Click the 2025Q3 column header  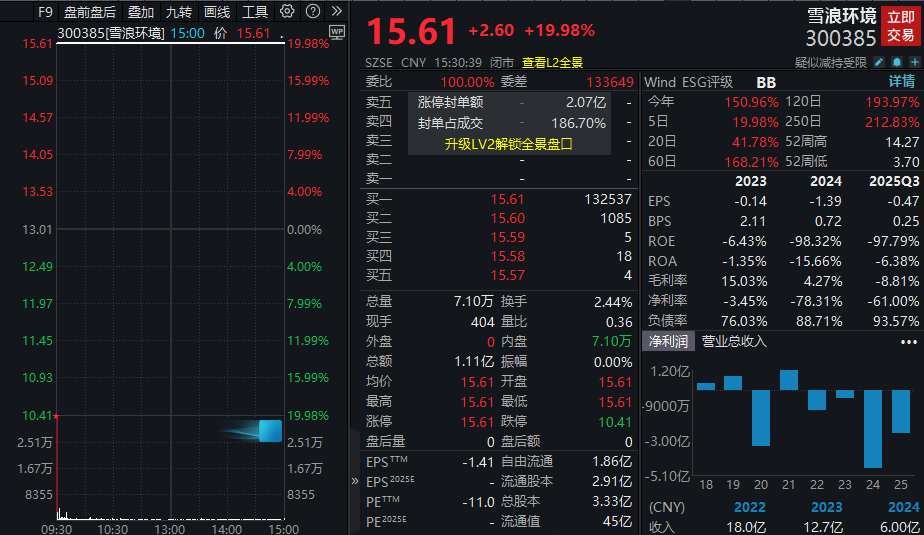(894, 181)
